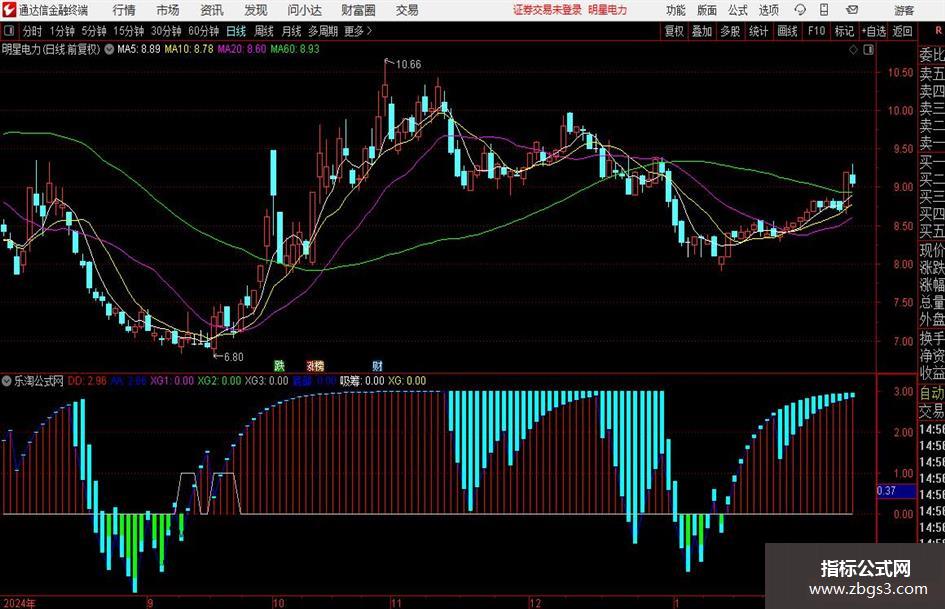Click the 统计 statistics button
Viewport: 945px width, 609px height.
[x=758, y=31]
